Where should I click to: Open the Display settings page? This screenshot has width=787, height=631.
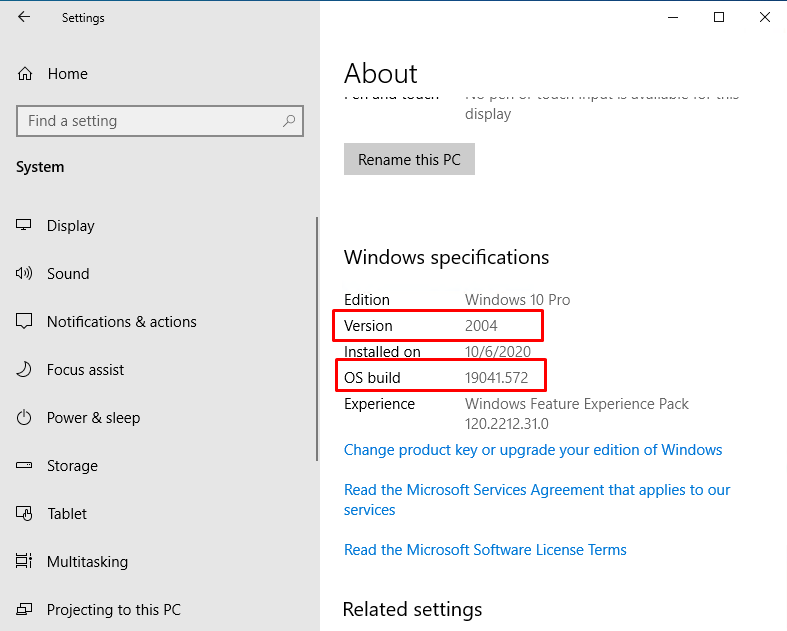[x=71, y=226]
